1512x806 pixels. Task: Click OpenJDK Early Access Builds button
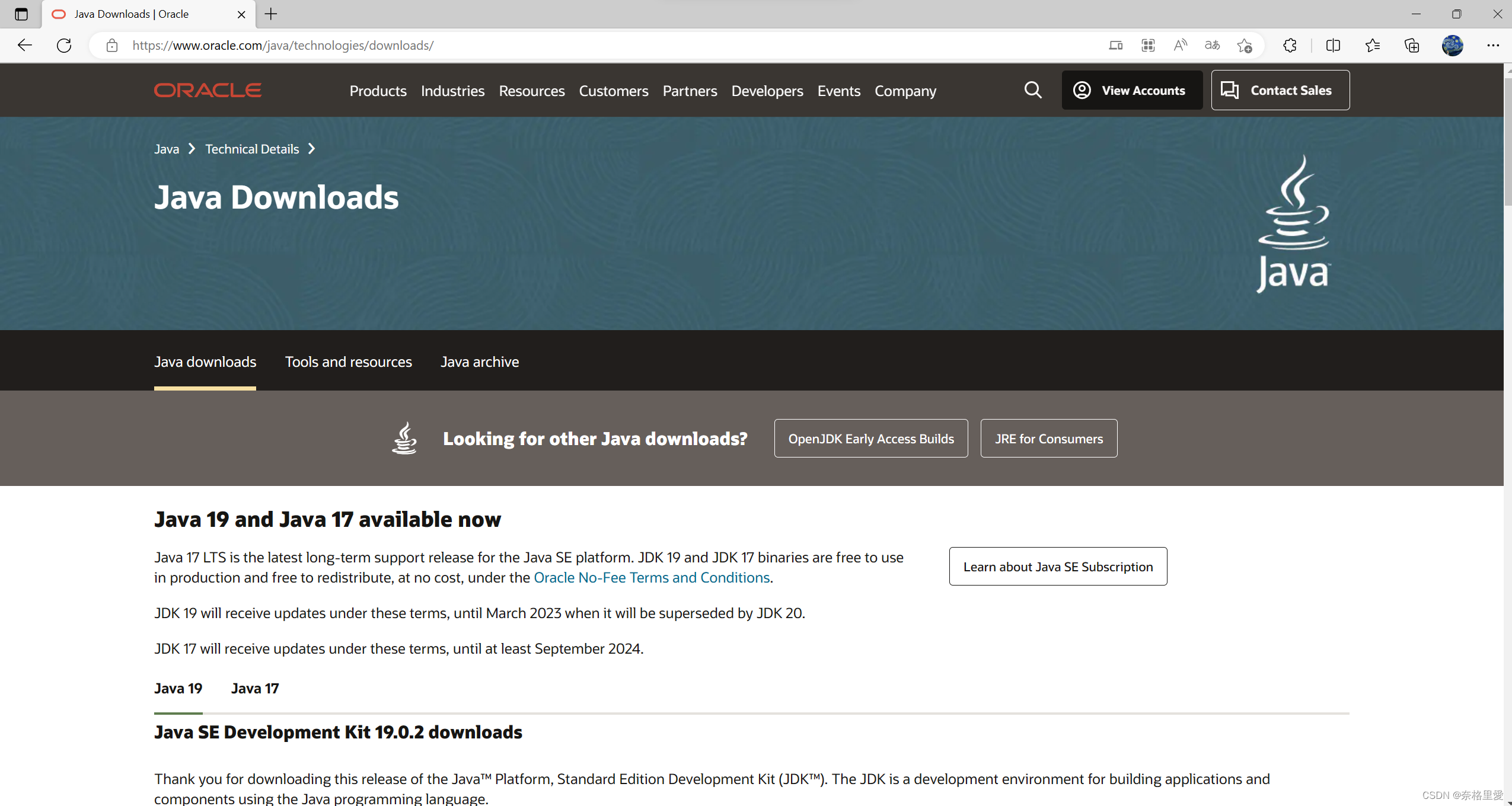coord(870,439)
